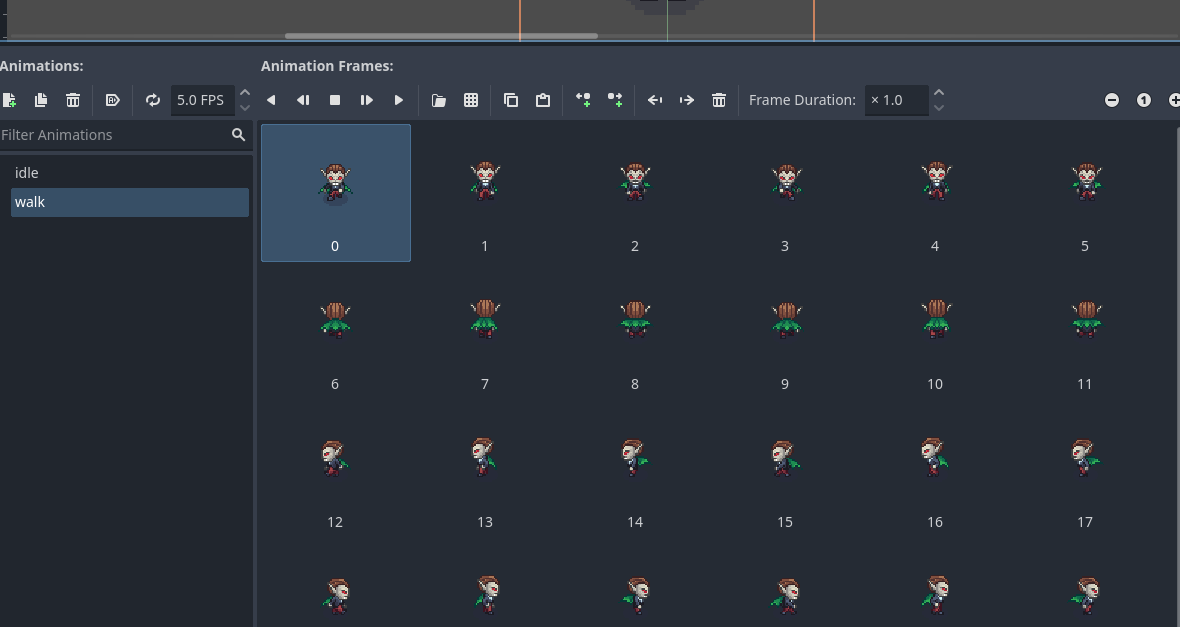Delete the selected animation
The width and height of the screenshot is (1180, 627).
click(x=73, y=100)
